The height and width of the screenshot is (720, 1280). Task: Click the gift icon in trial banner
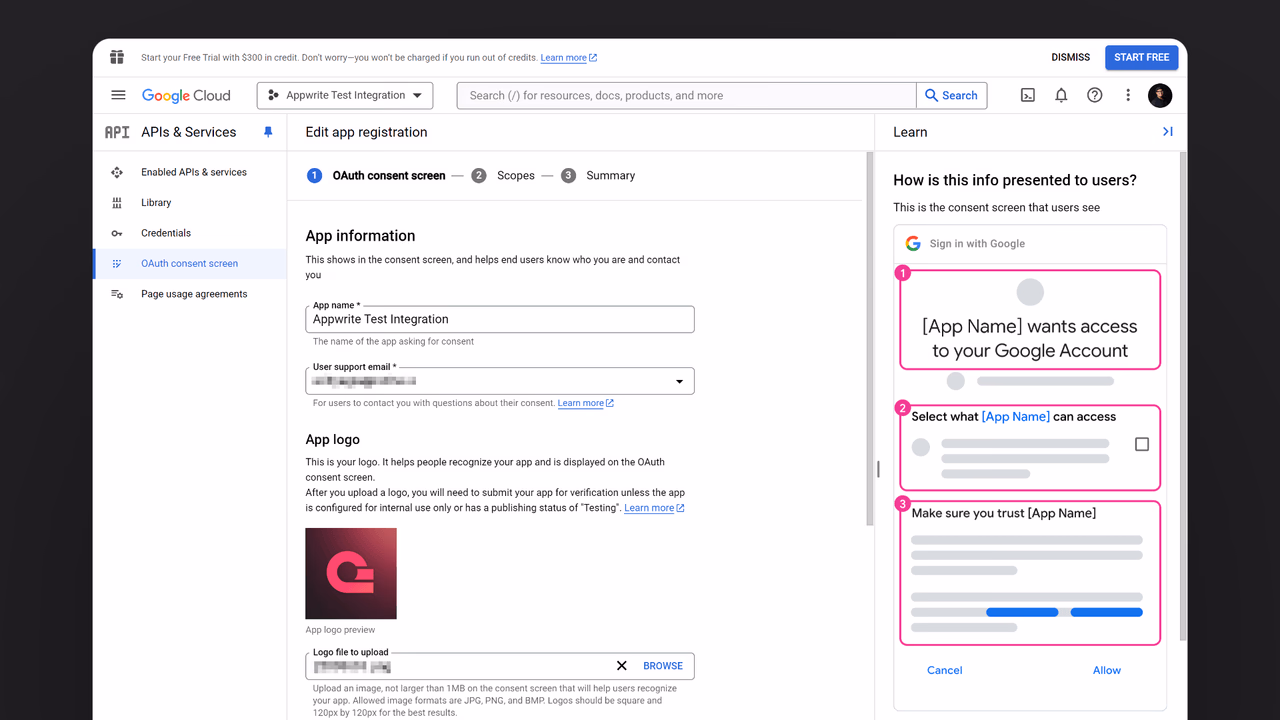[x=117, y=57]
